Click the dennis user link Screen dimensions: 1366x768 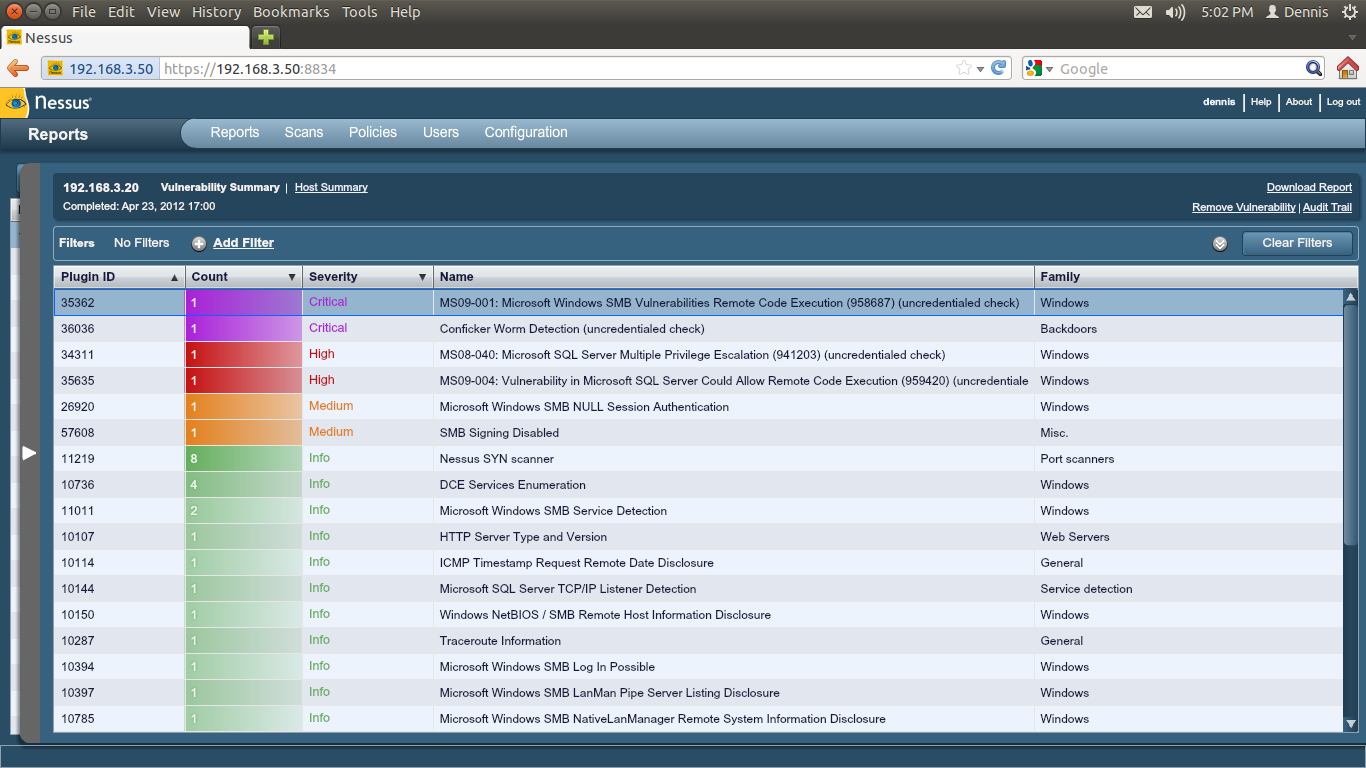(1219, 102)
